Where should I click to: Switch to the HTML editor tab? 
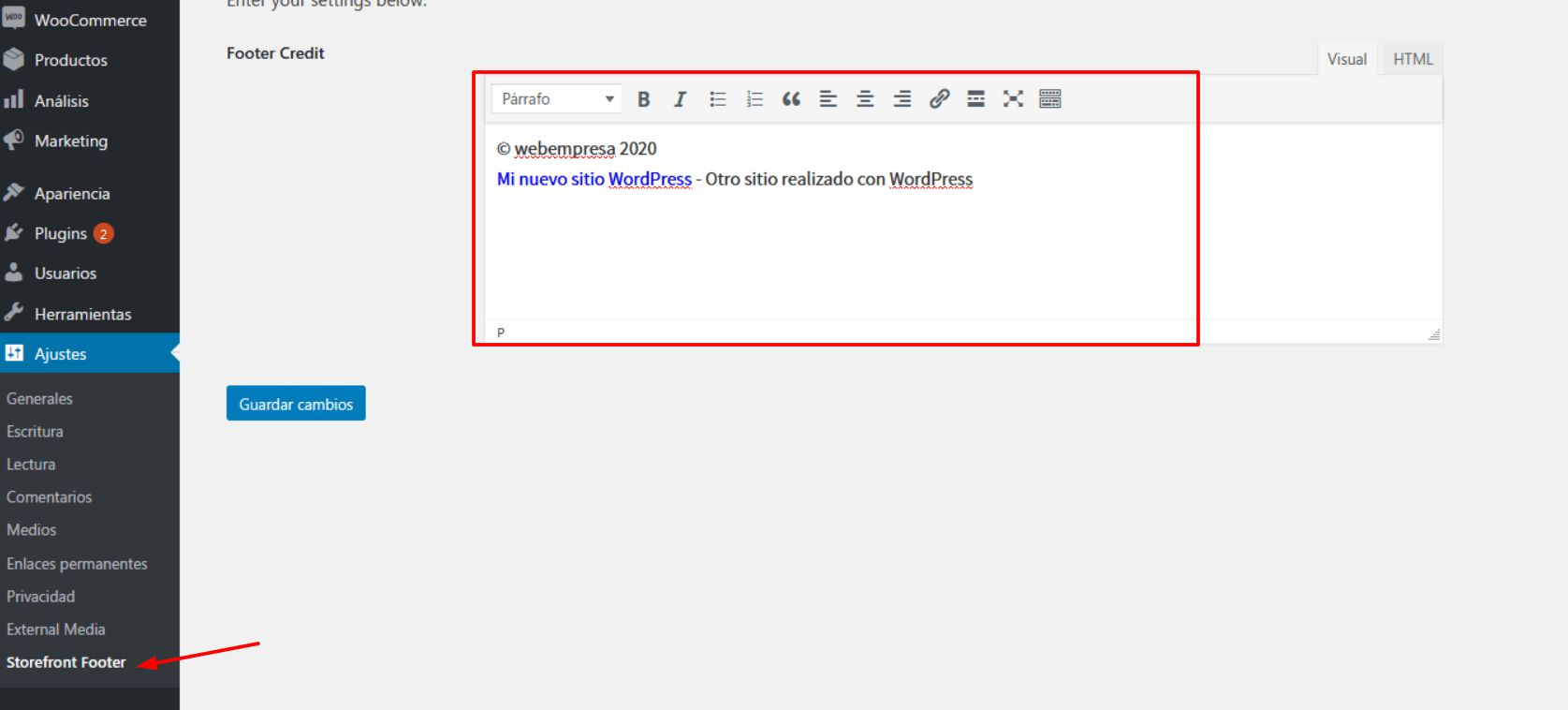pos(1413,59)
